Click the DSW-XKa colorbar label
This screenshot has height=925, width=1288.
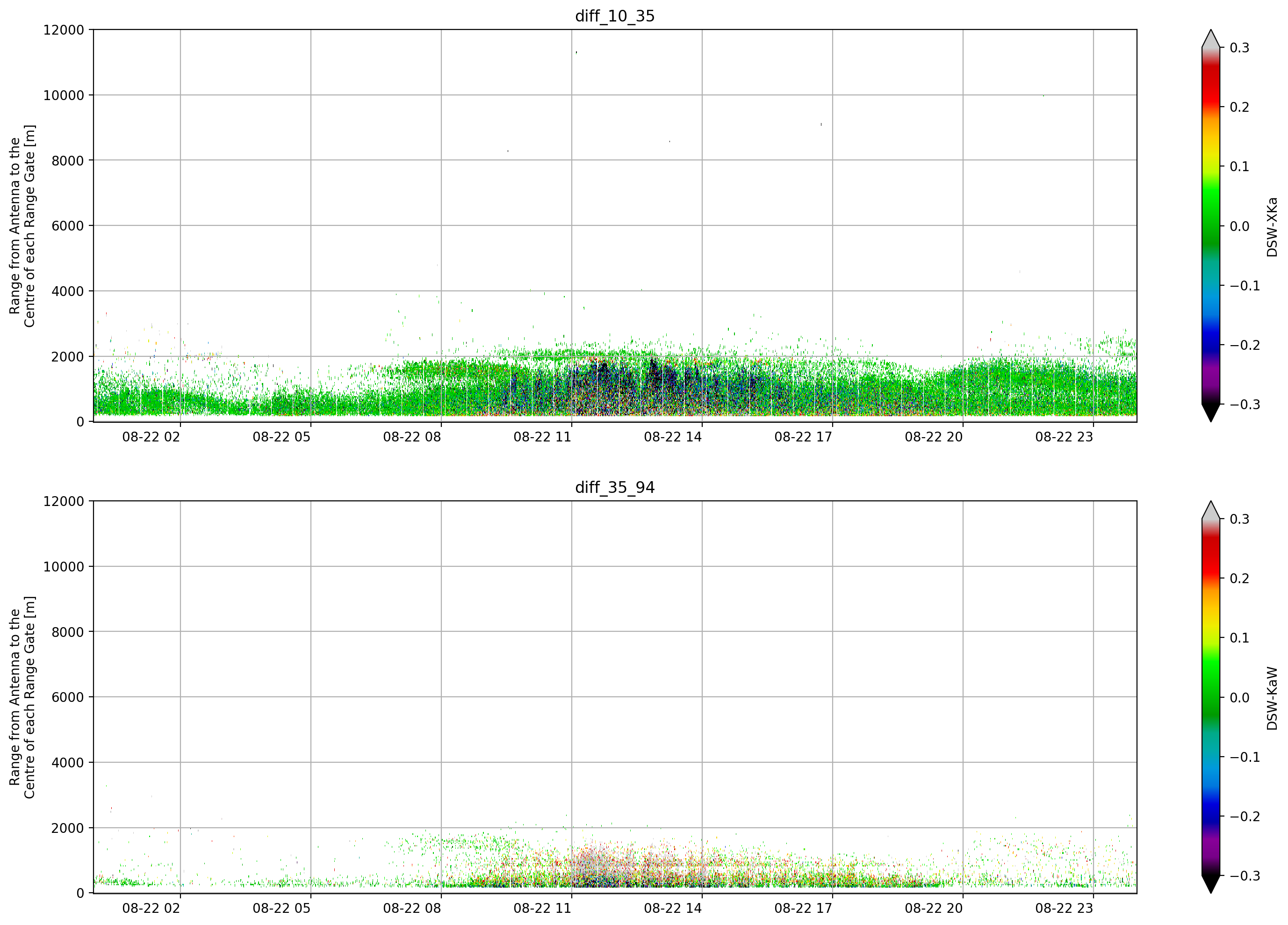(1272, 227)
